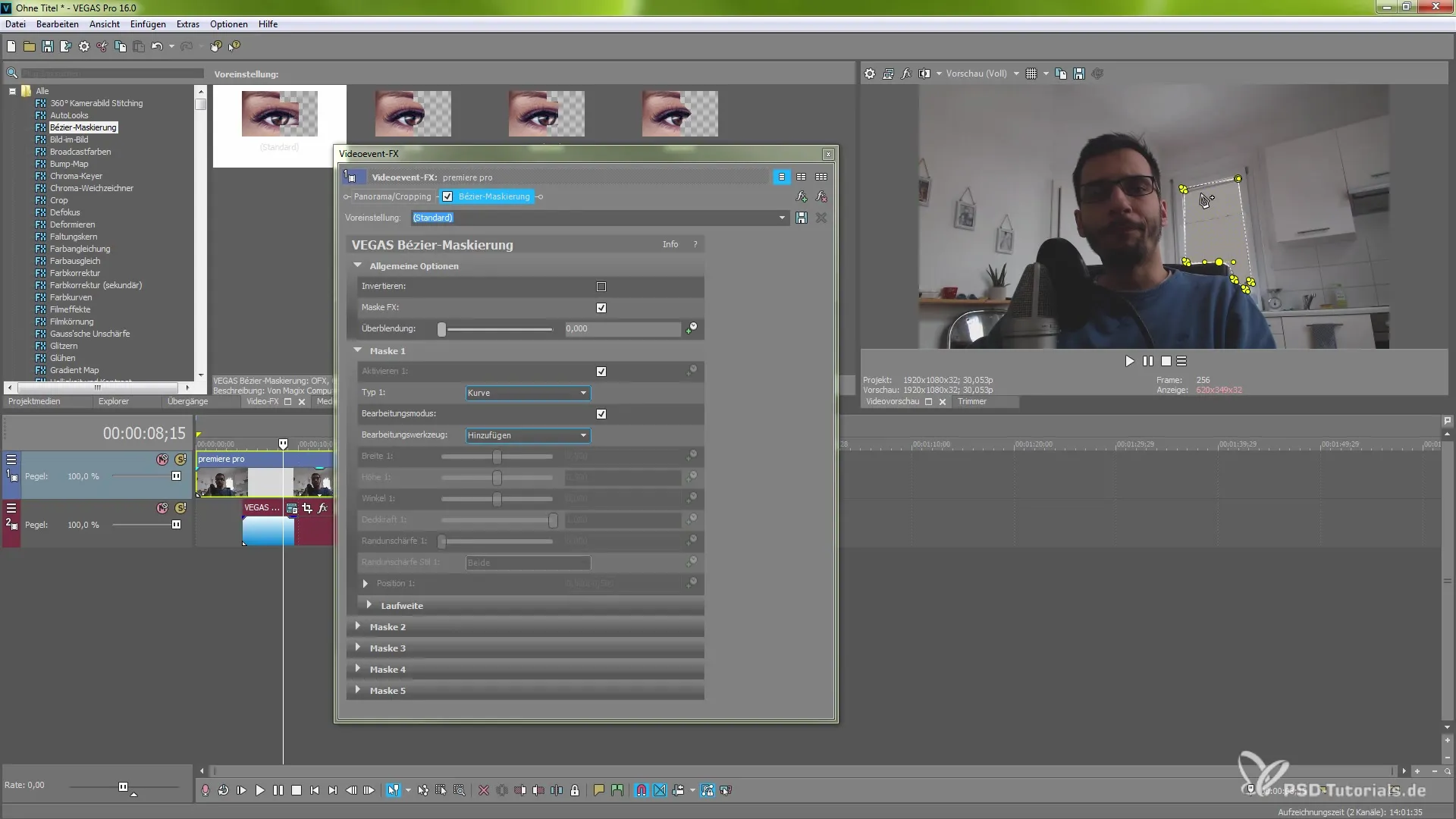
Task: Select the Gauss'sche Unschärfe effect
Action: (89, 334)
